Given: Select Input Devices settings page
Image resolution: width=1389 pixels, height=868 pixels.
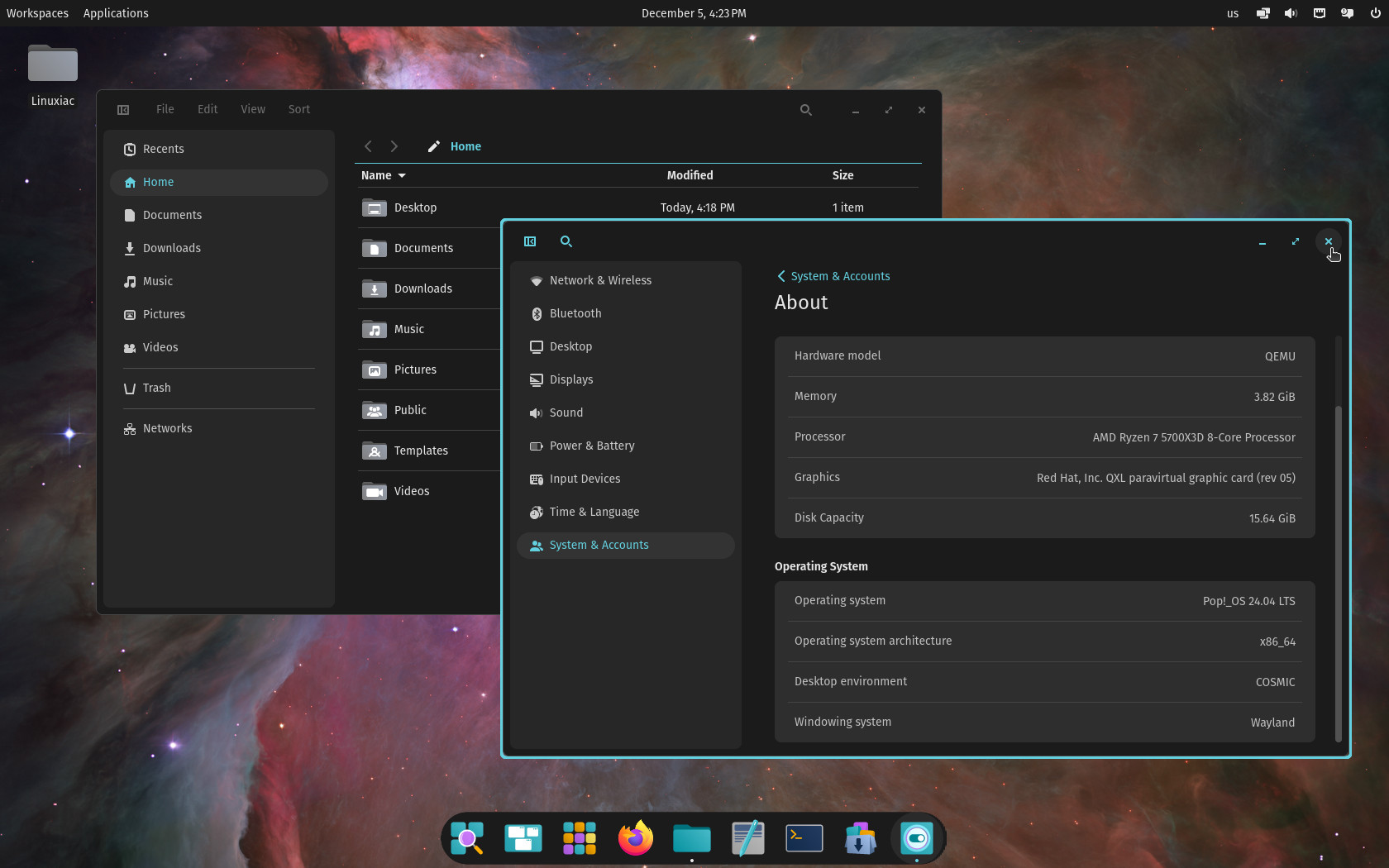Looking at the screenshot, I should point(626,479).
